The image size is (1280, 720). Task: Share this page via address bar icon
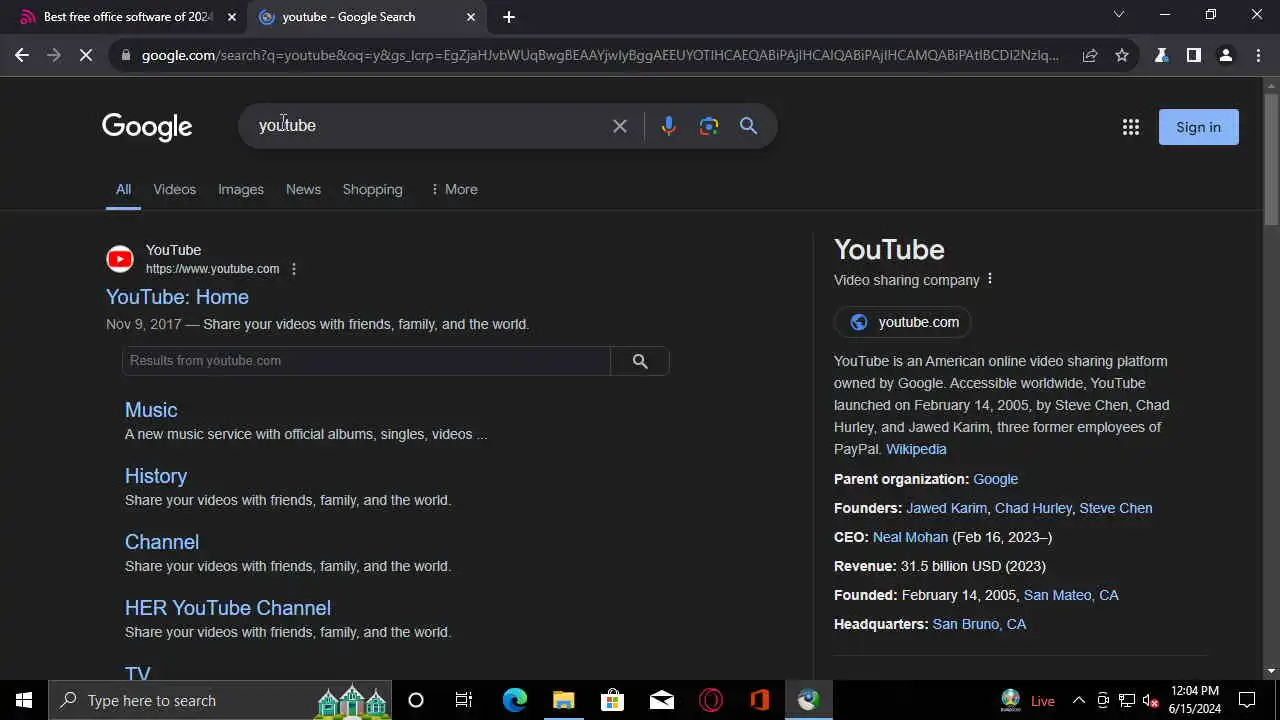[x=1090, y=55]
